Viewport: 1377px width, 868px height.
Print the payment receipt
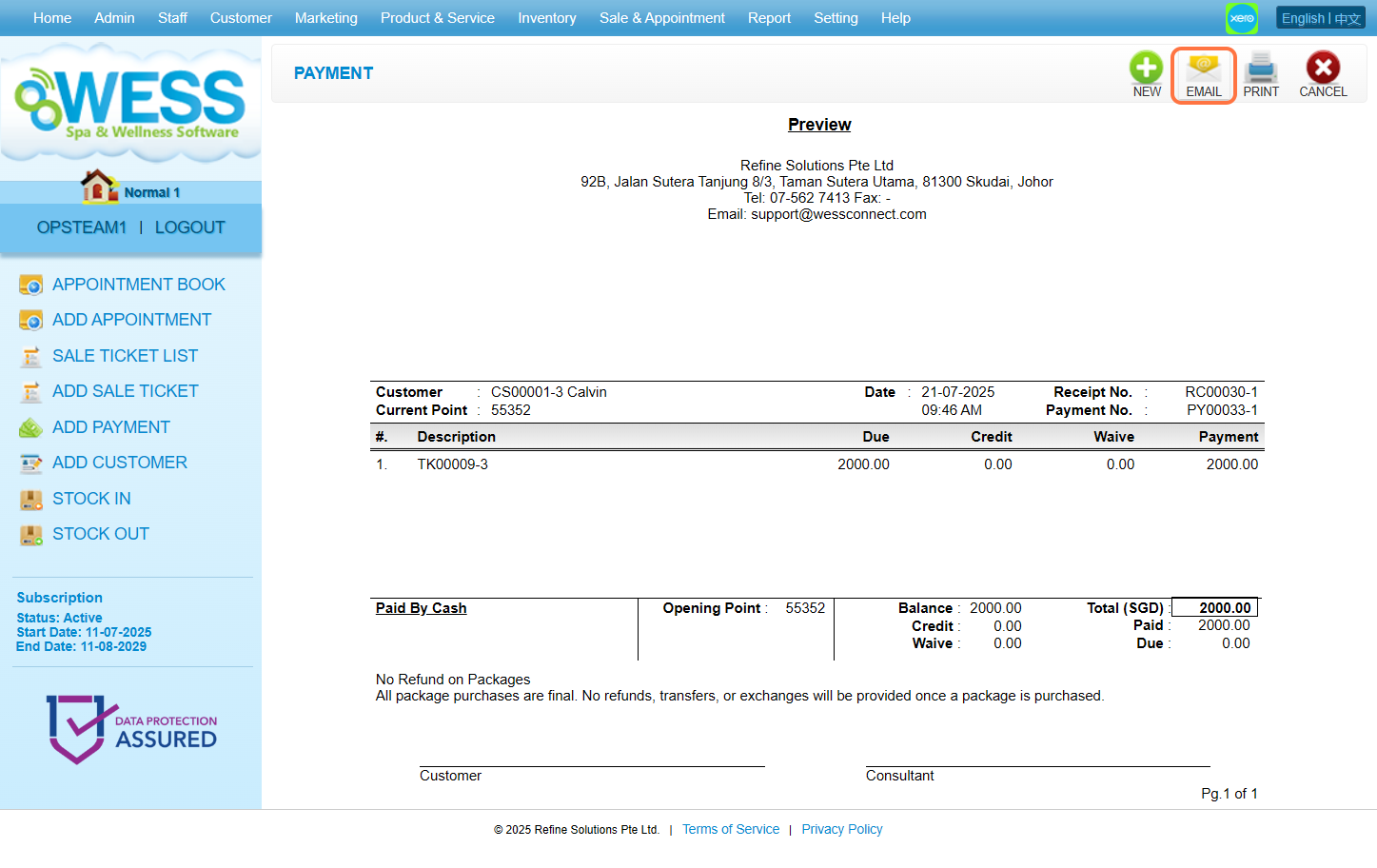1261,69
